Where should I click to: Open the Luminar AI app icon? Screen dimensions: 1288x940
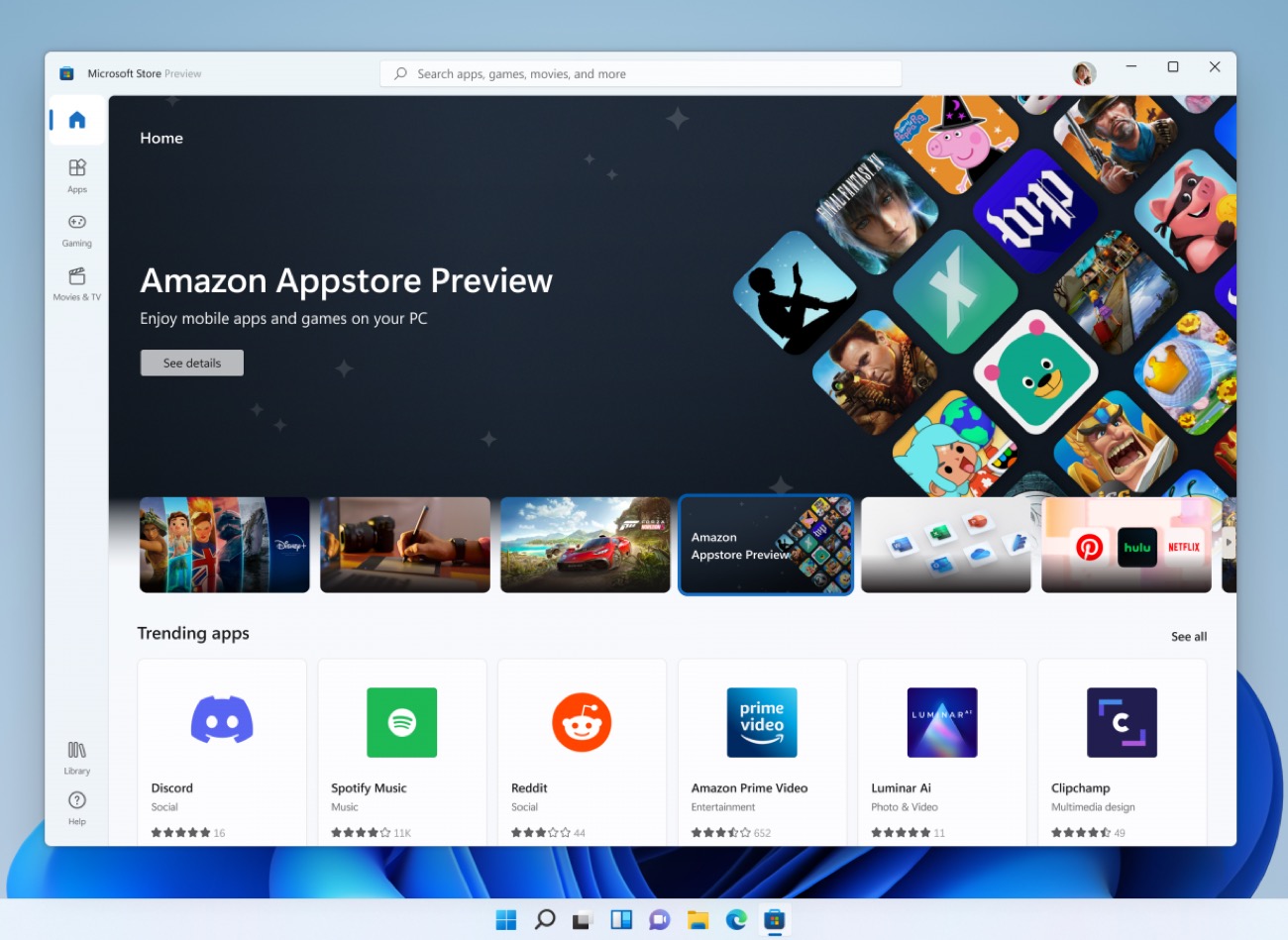(942, 722)
